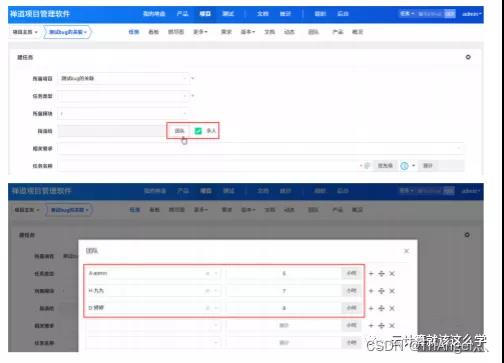504x363 pixels.
Task: Delete the D: member row with its X icon
Action: pos(392,309)
